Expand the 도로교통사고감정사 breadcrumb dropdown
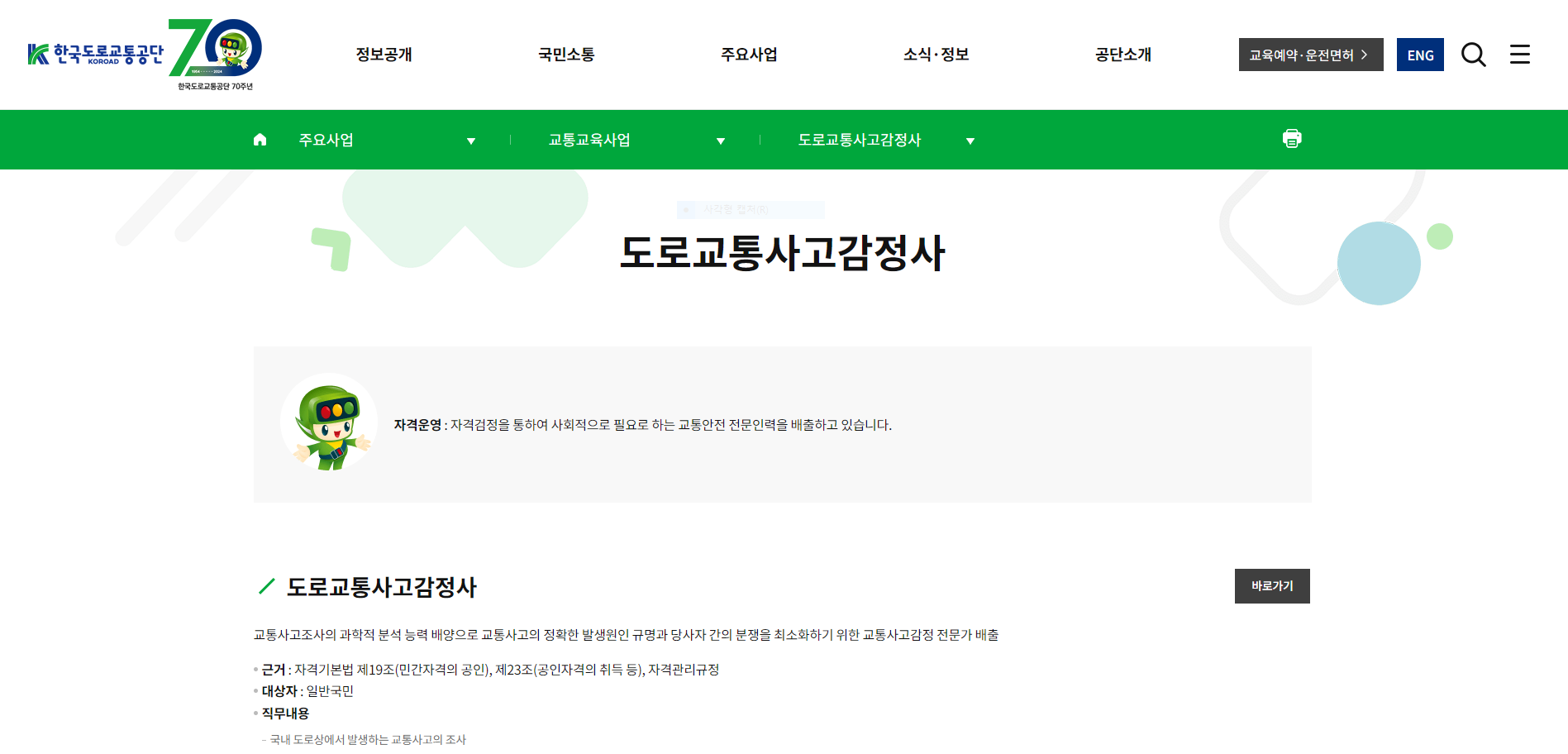This screenshot has height=754, width=1568. [970, 141]
